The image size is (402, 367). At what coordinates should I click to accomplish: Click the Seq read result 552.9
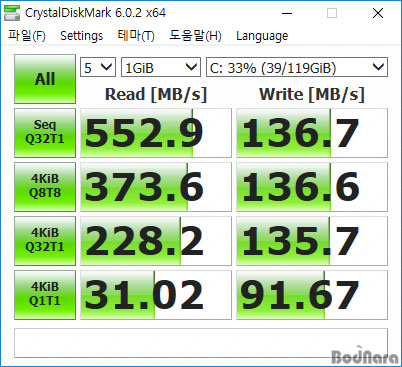[156, 133]
